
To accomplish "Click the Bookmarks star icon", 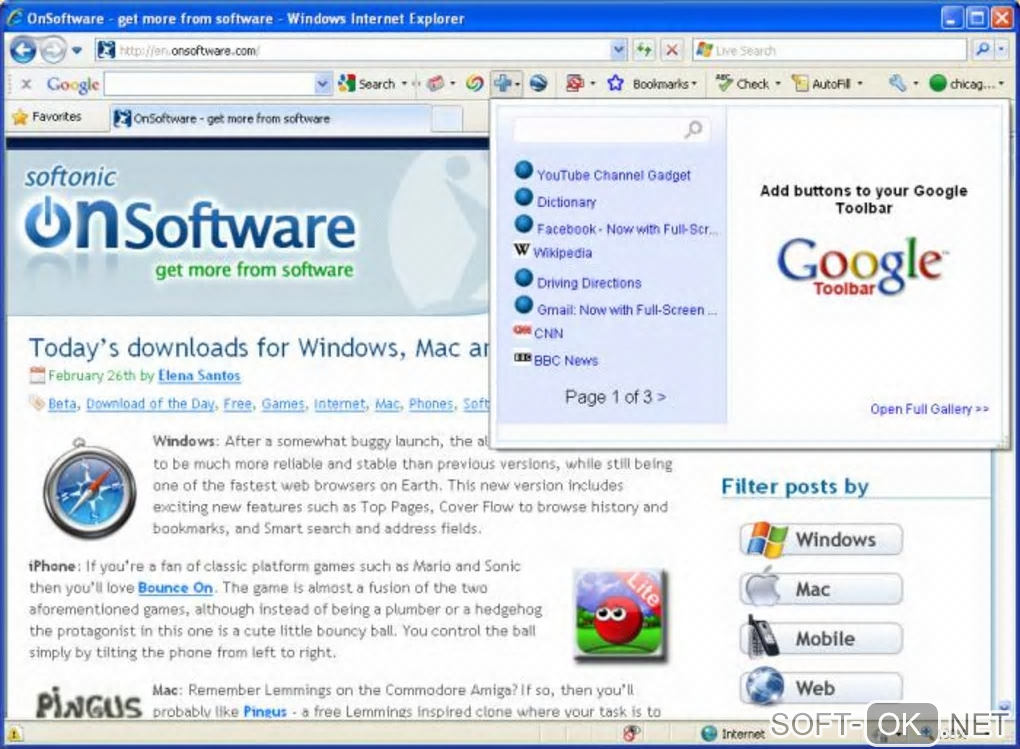I will [x=615, y=83].
